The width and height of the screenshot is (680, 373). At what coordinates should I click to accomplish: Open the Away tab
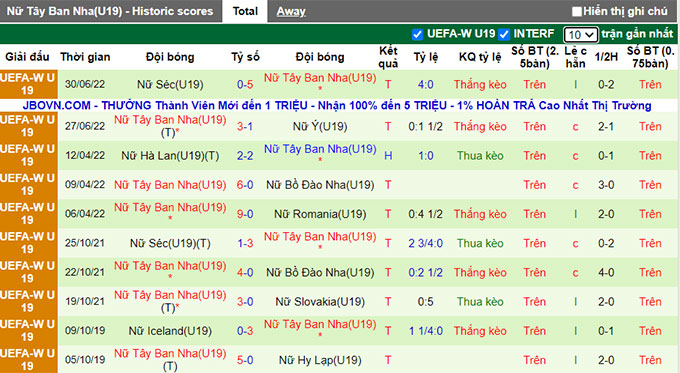click(x=291, y=11)
